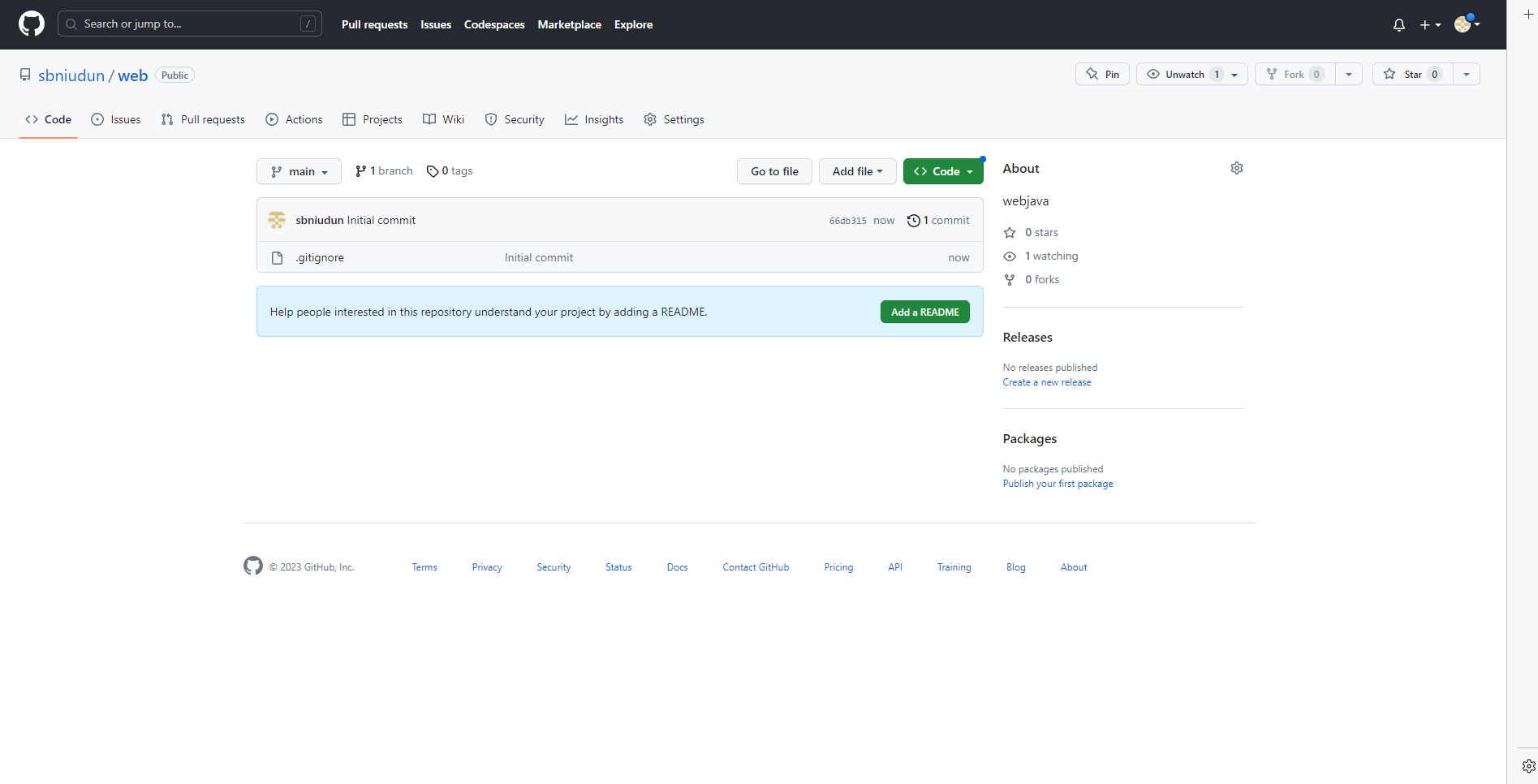Expand the main branch selector

(x=299, y=171)
